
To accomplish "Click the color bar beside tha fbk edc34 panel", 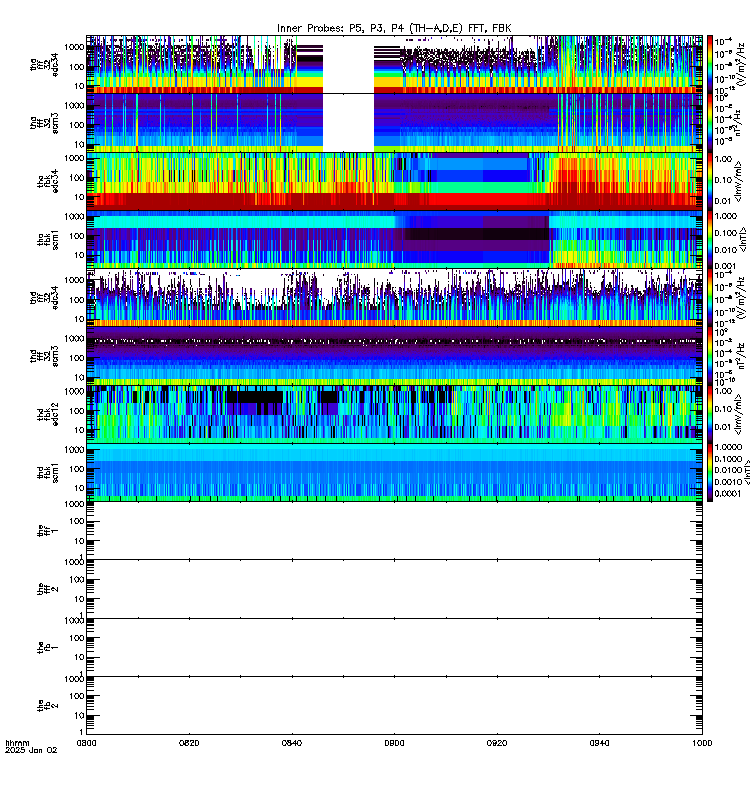I will 710,181.
